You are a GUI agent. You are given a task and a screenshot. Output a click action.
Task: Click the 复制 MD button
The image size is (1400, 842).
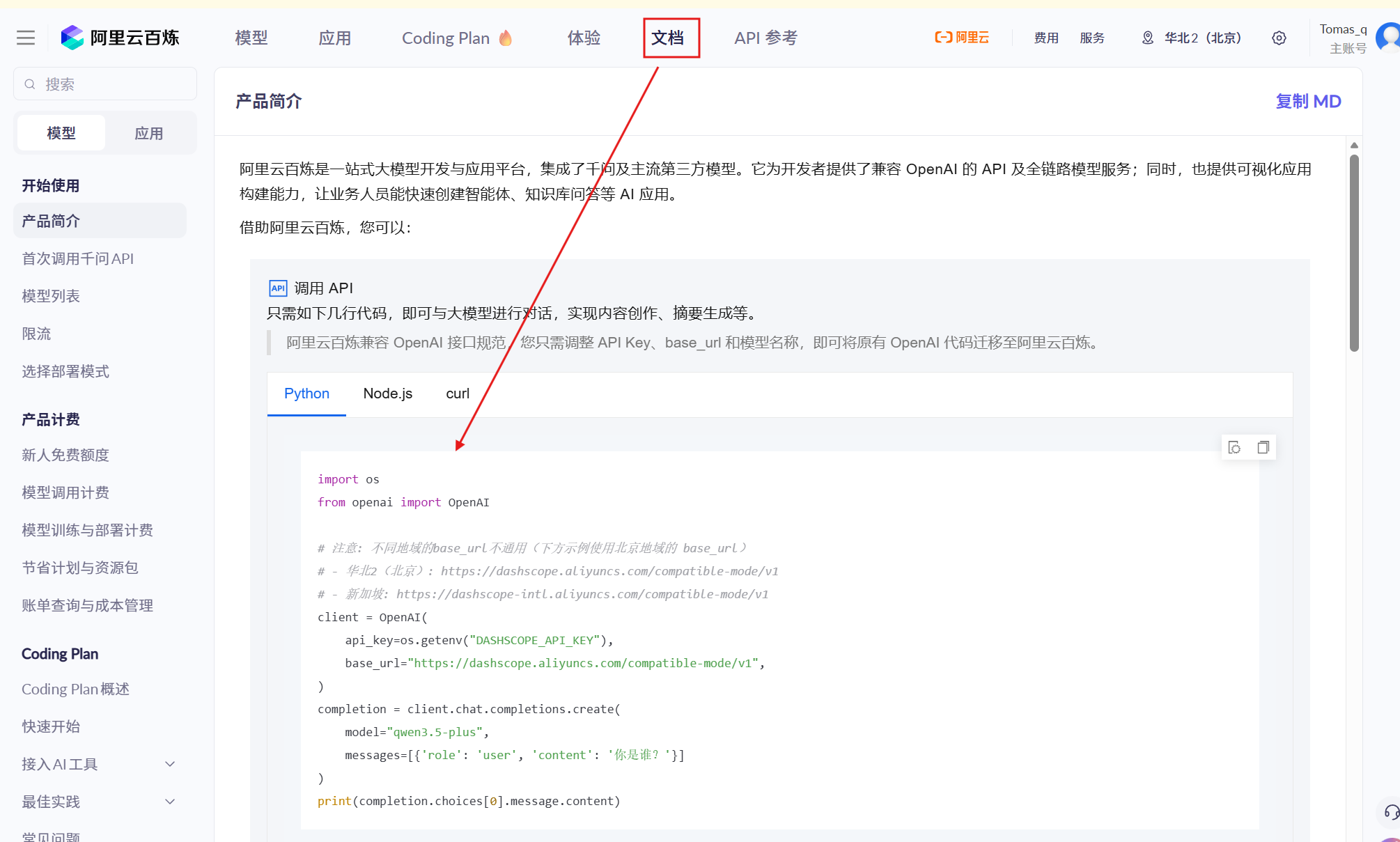1308,101
